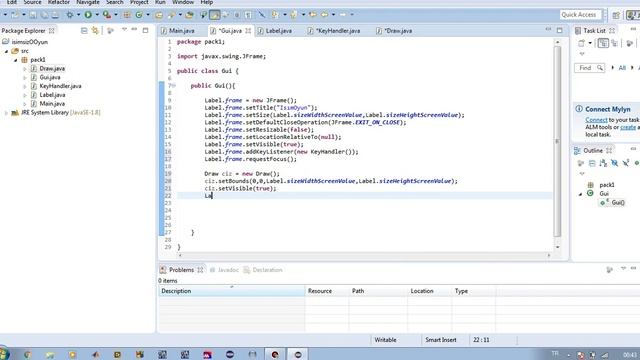Click Open Perspective icon
This screenshot has width=640, height=360.
pos(616,15)
